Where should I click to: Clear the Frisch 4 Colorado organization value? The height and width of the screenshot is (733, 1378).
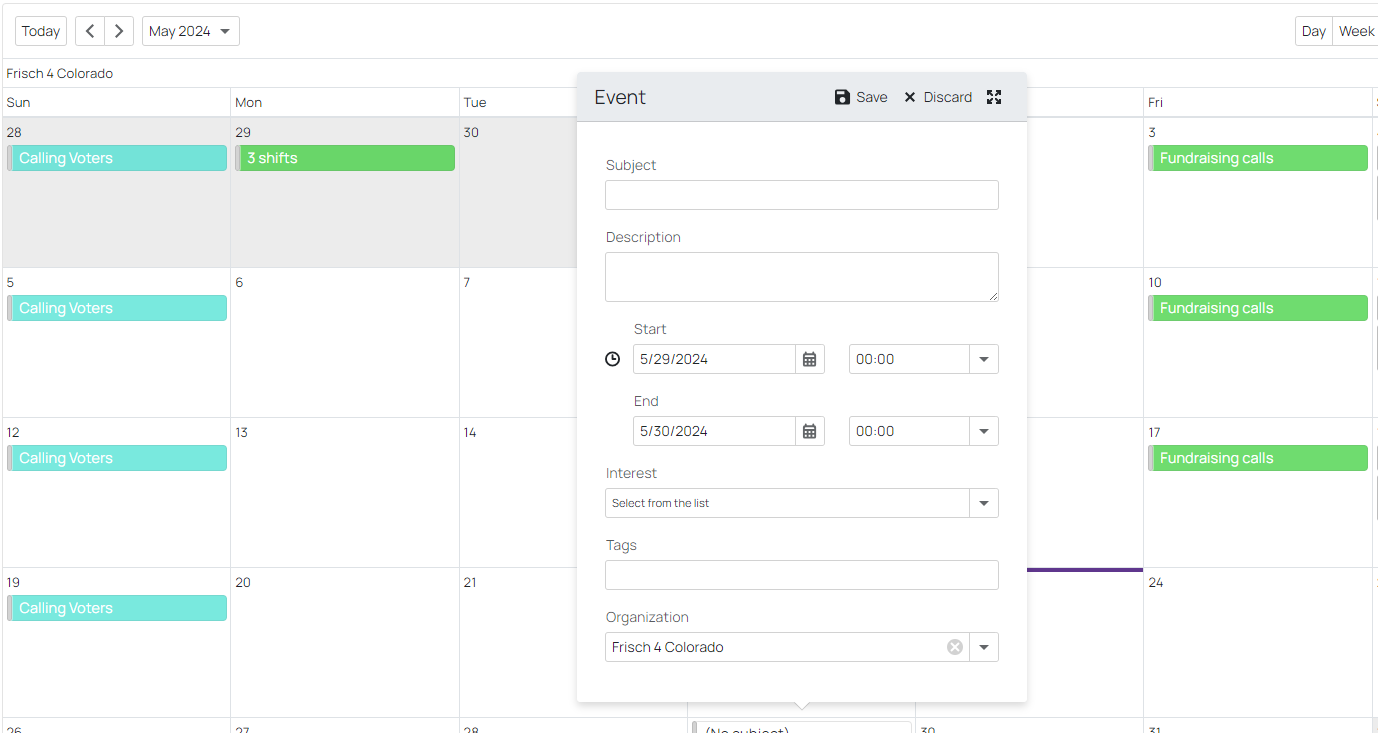[955, 647]
